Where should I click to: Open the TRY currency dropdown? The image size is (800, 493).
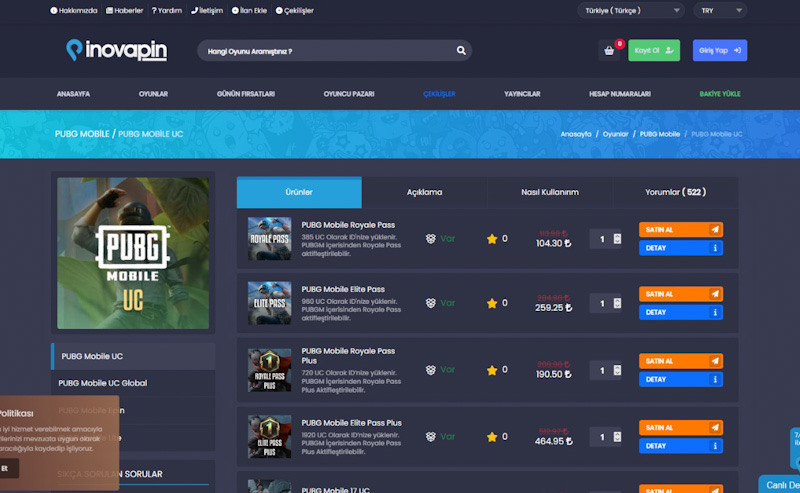(720, 10)
